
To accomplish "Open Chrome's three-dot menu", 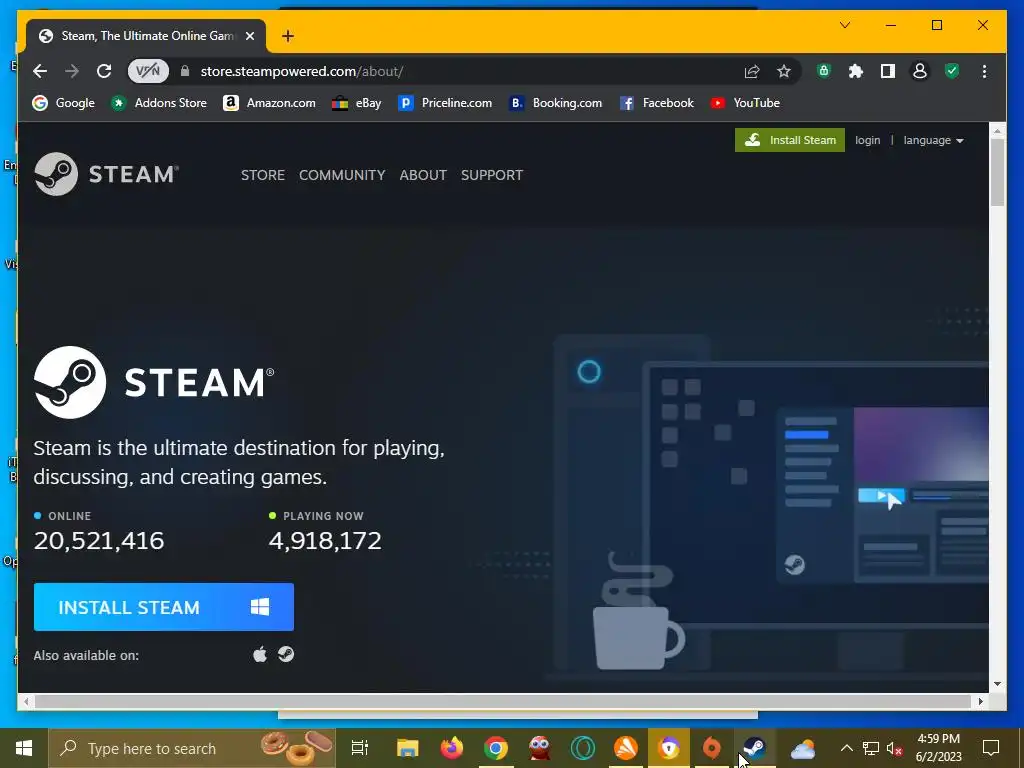I will [x=984, y=71].
